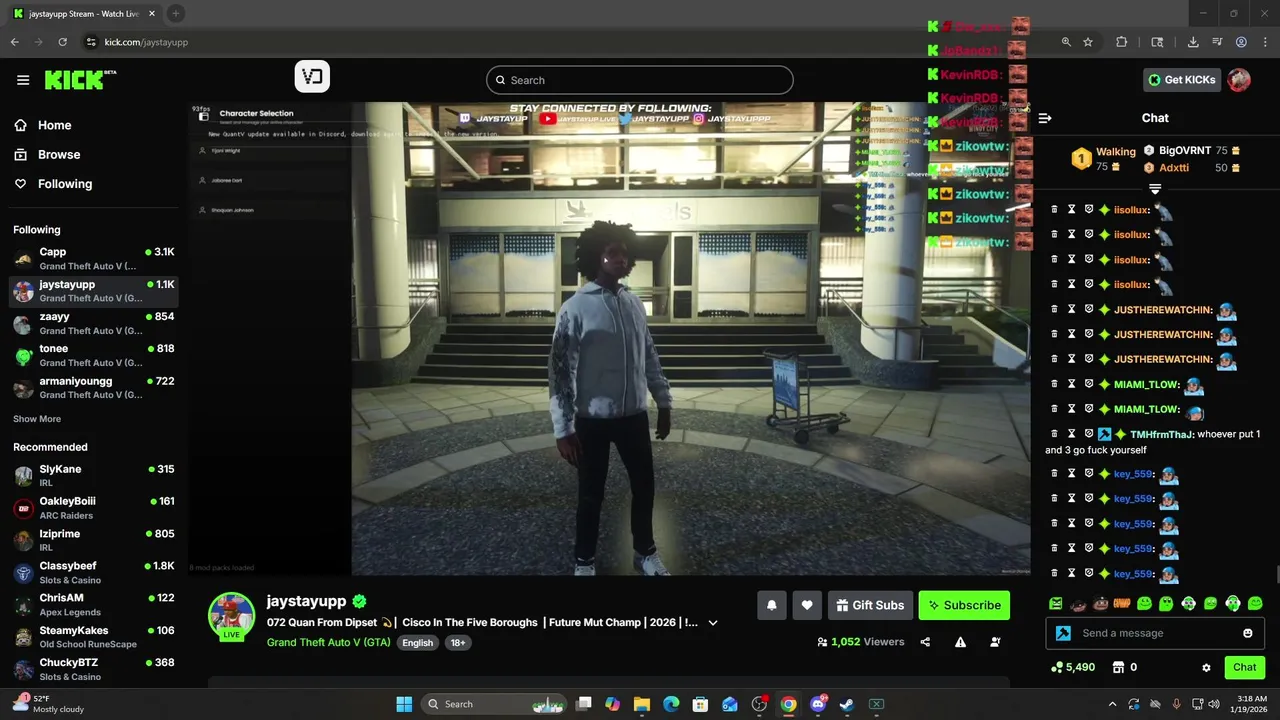The width and height of the screenshot is (1280, 720).
Task: Click the report warning triangle icon
Action: (x=960, y=642)
